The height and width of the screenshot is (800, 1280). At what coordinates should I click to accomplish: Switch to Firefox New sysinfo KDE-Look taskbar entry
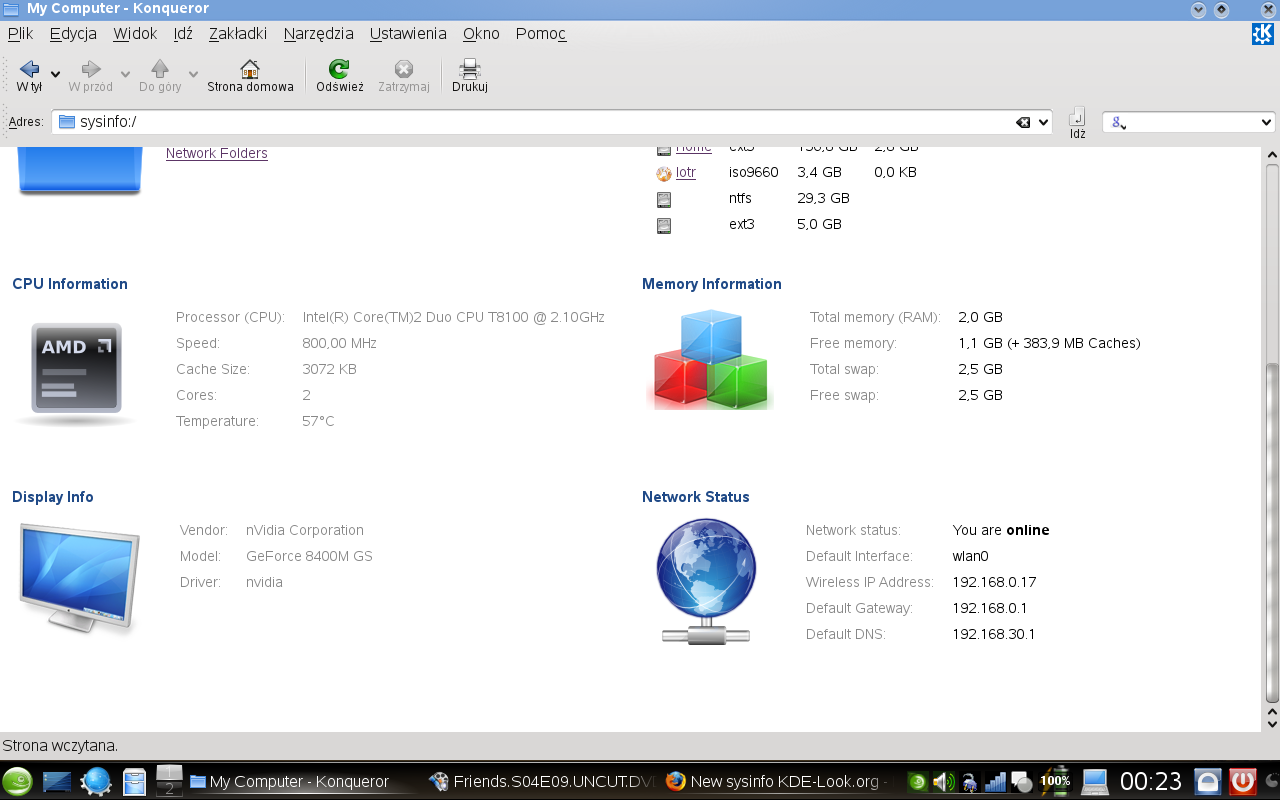pos(774,782)
